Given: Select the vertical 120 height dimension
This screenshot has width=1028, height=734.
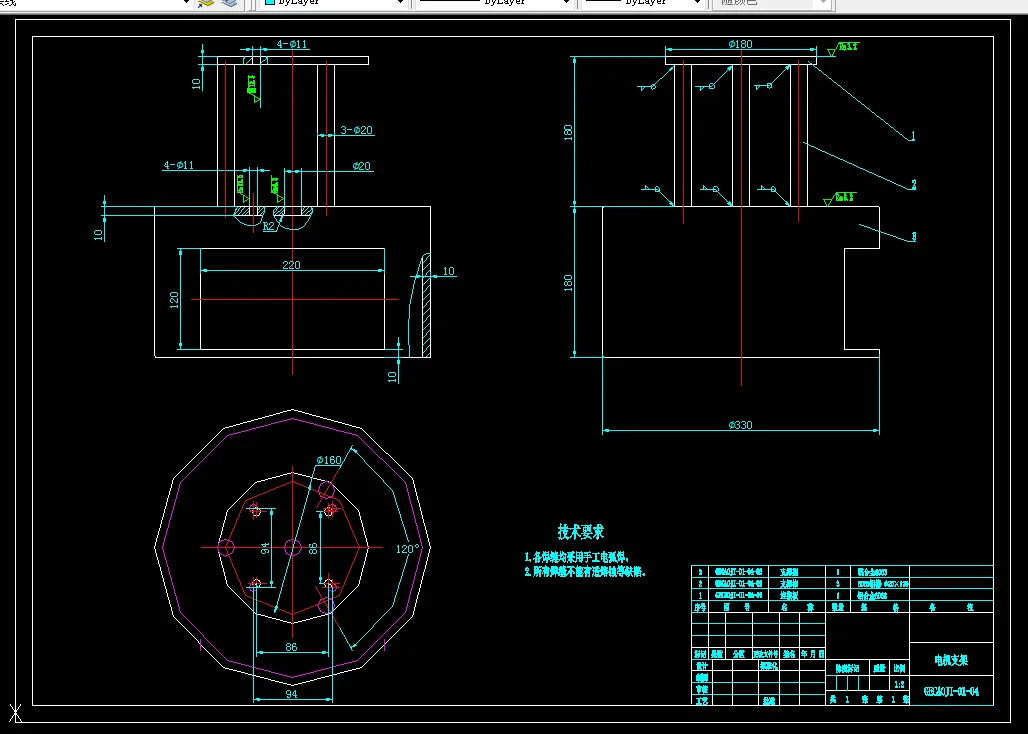Looking at the screenshot, I should tap(174, 299).
